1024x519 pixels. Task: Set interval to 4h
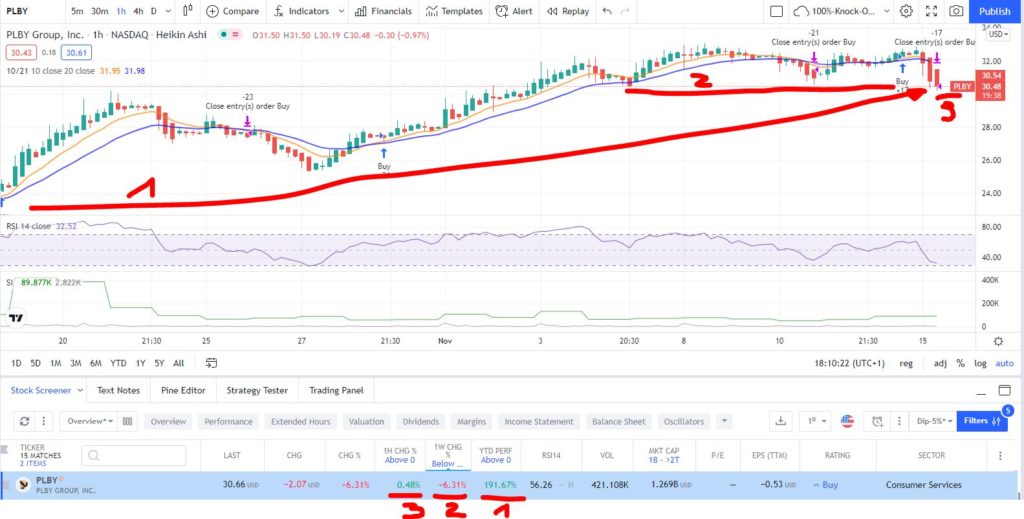coord(138,11)
